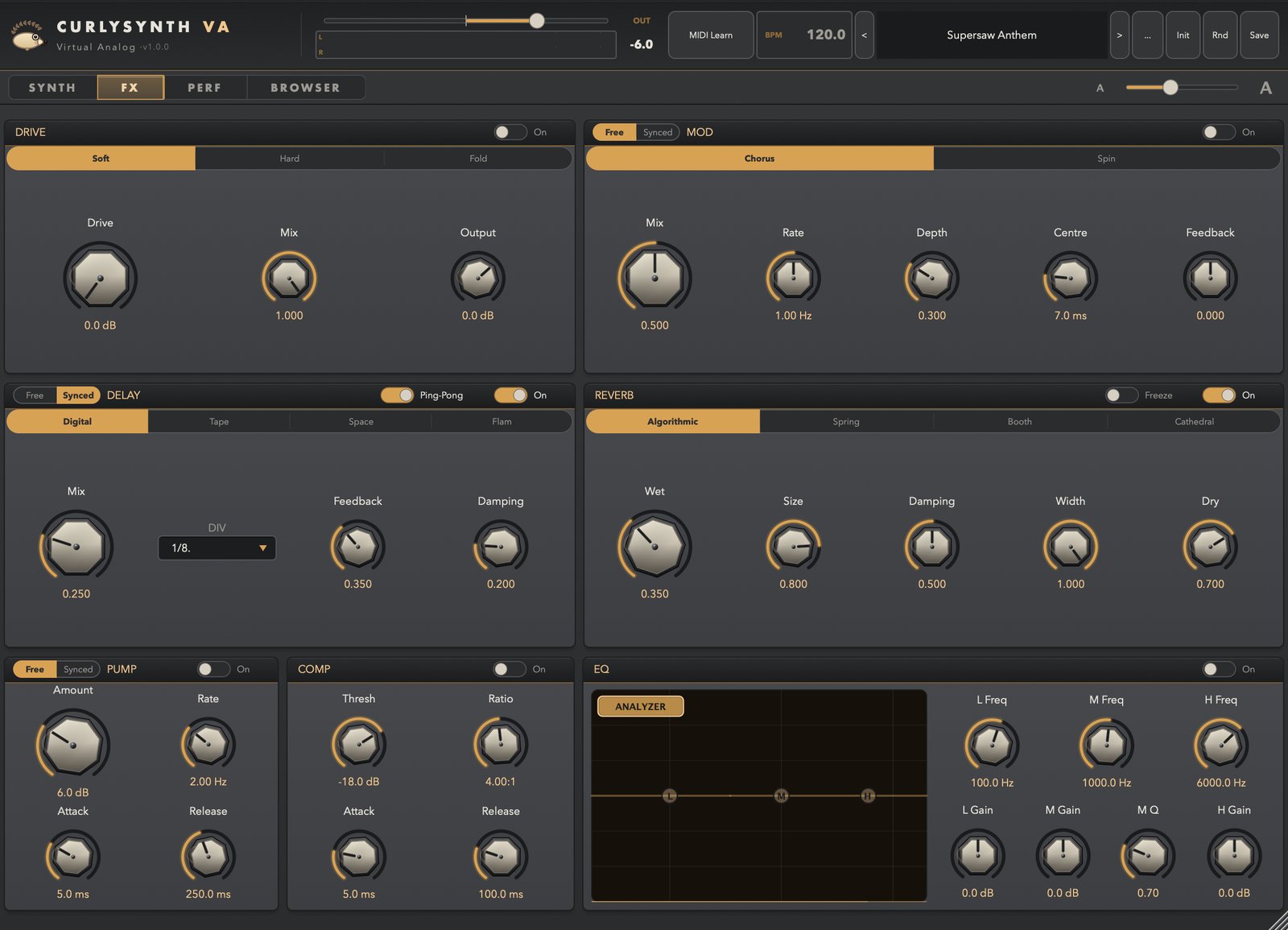Viewport: 1288px width, 930px height.
Task: Select the Spin modulation tab
Action: coord(1106,159)
